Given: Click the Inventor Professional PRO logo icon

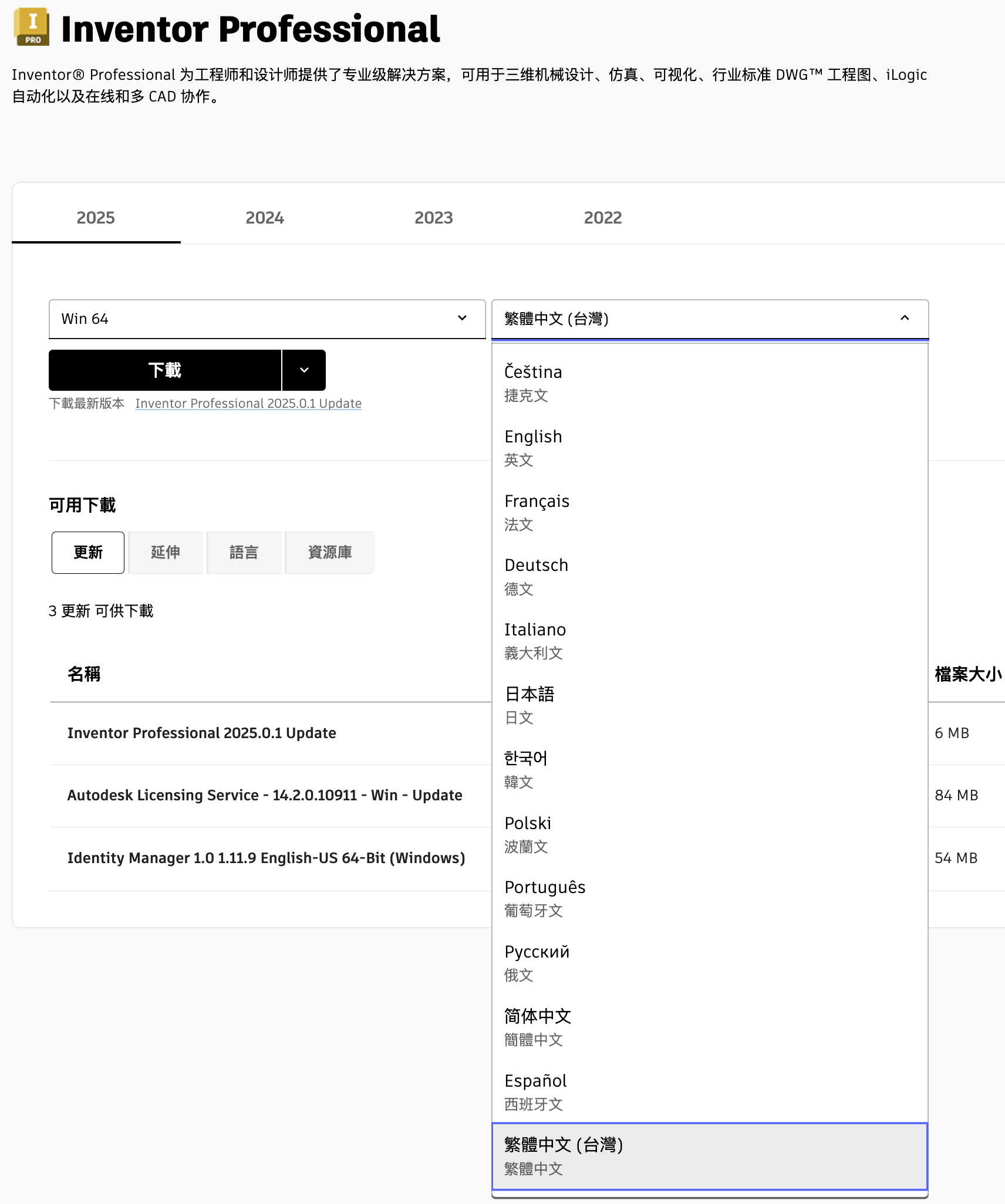Looking at the screenshot, I should pos(32,27).
